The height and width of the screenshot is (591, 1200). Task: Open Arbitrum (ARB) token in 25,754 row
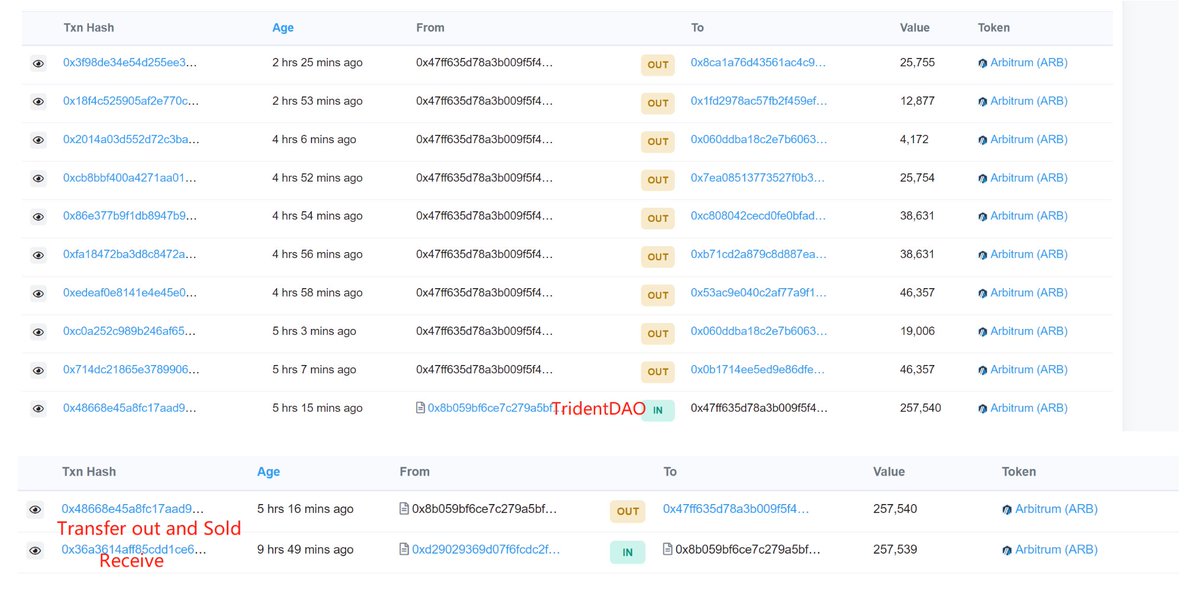point(1029,177)
